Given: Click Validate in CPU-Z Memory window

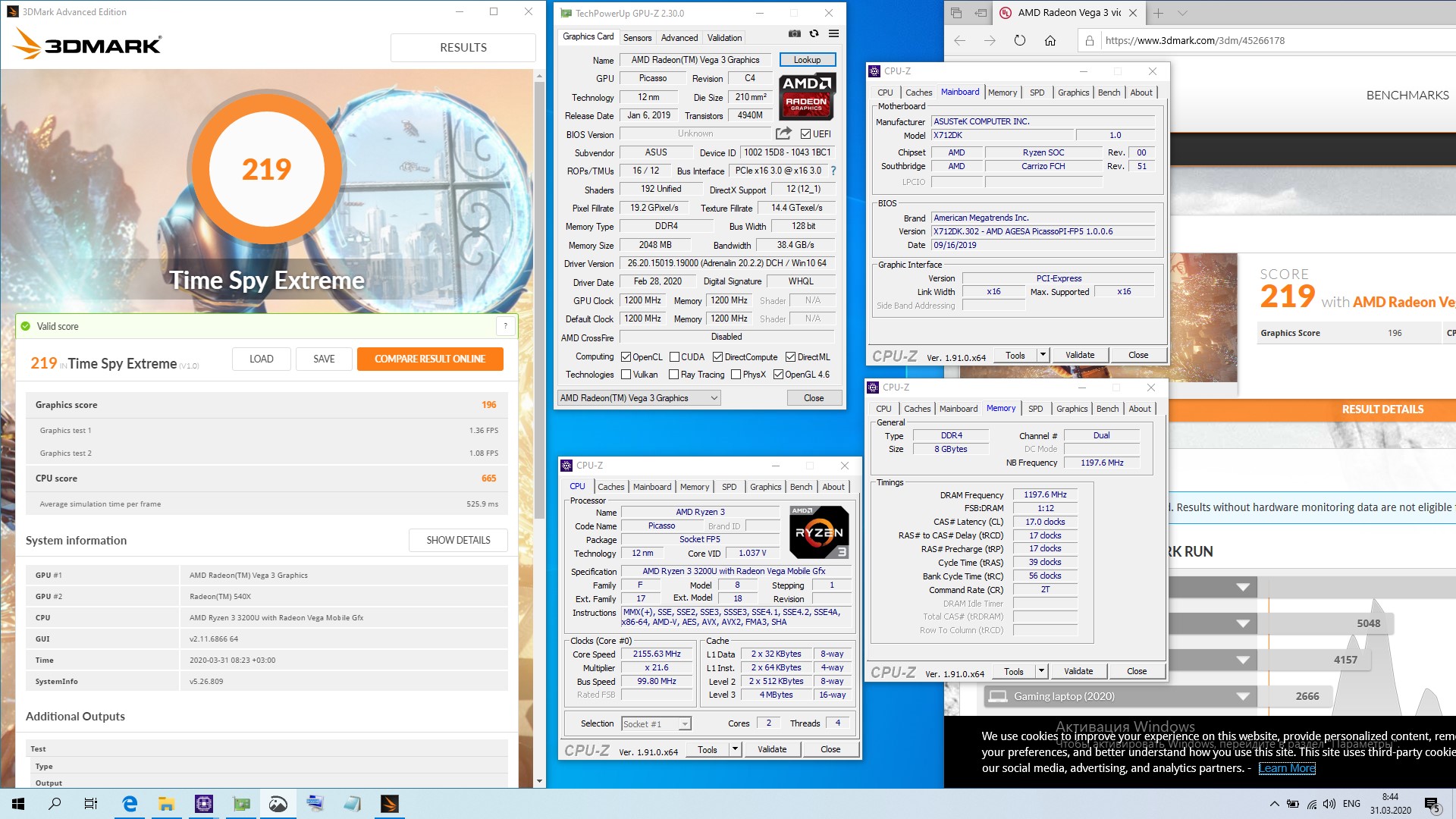Looking at the screenshot, I should [1078, 671].
